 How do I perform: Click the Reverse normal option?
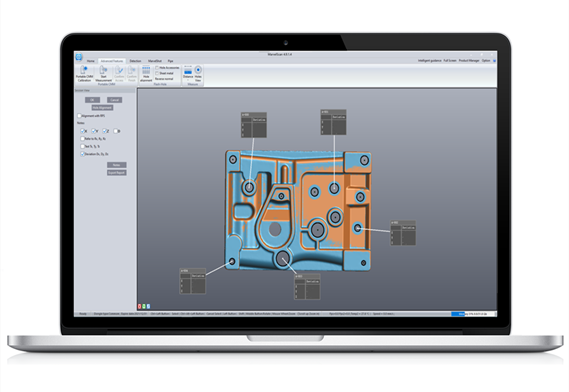point(164,79)
